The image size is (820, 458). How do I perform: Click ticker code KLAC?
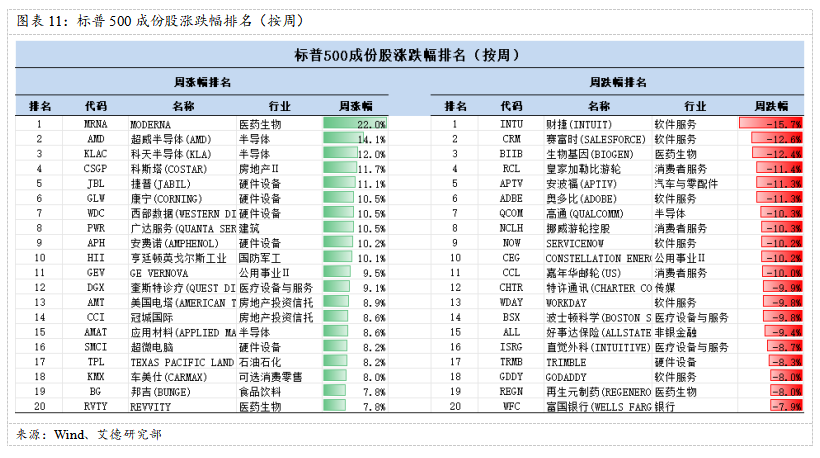(96, 154)
